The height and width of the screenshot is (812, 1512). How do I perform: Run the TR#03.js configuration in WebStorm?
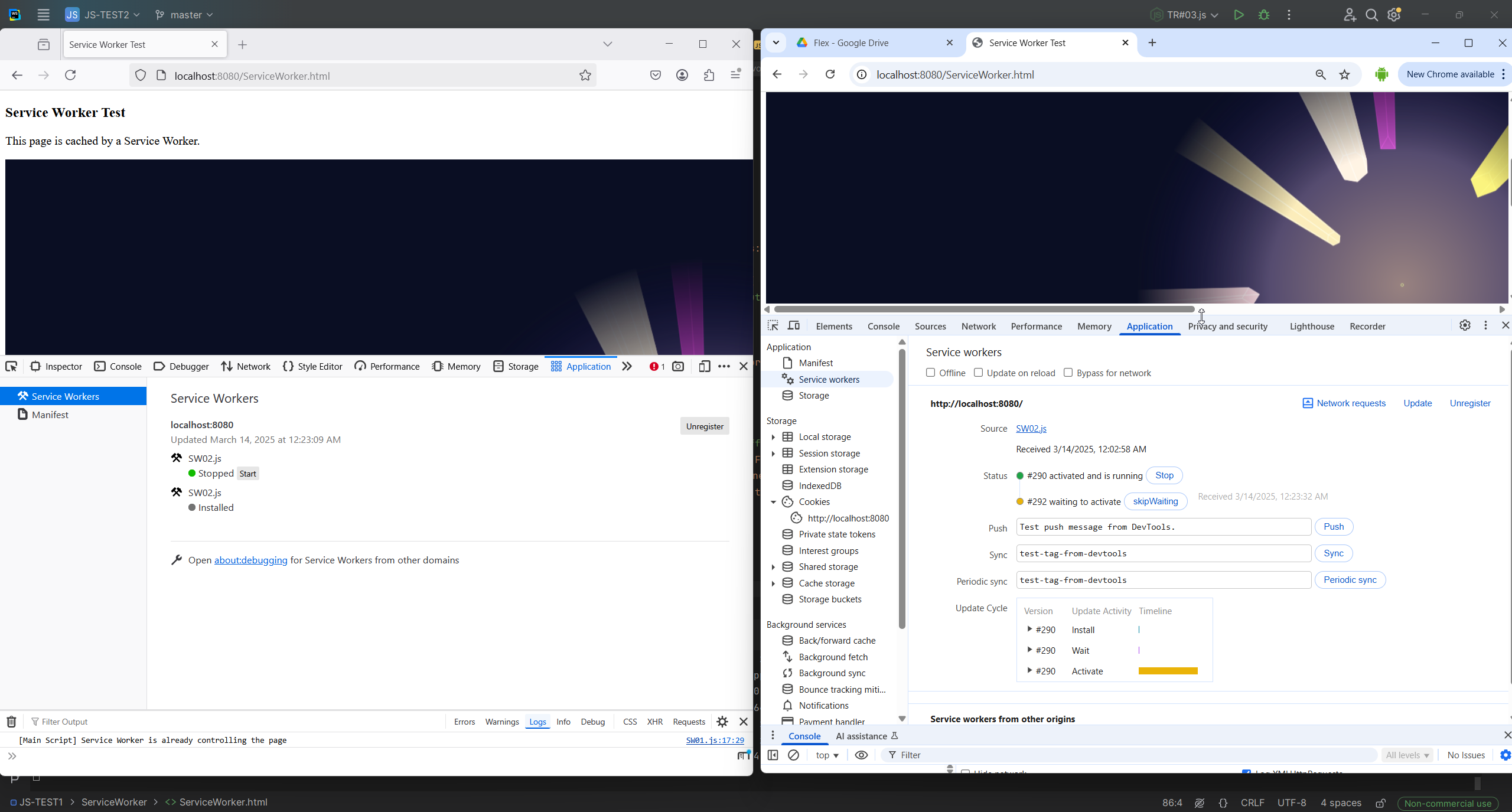coord(1239,15)
